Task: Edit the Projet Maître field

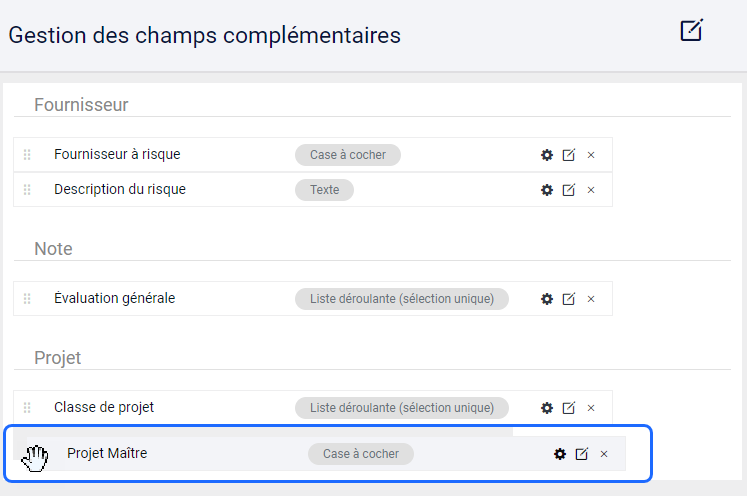Action: (x=582, y=454)
